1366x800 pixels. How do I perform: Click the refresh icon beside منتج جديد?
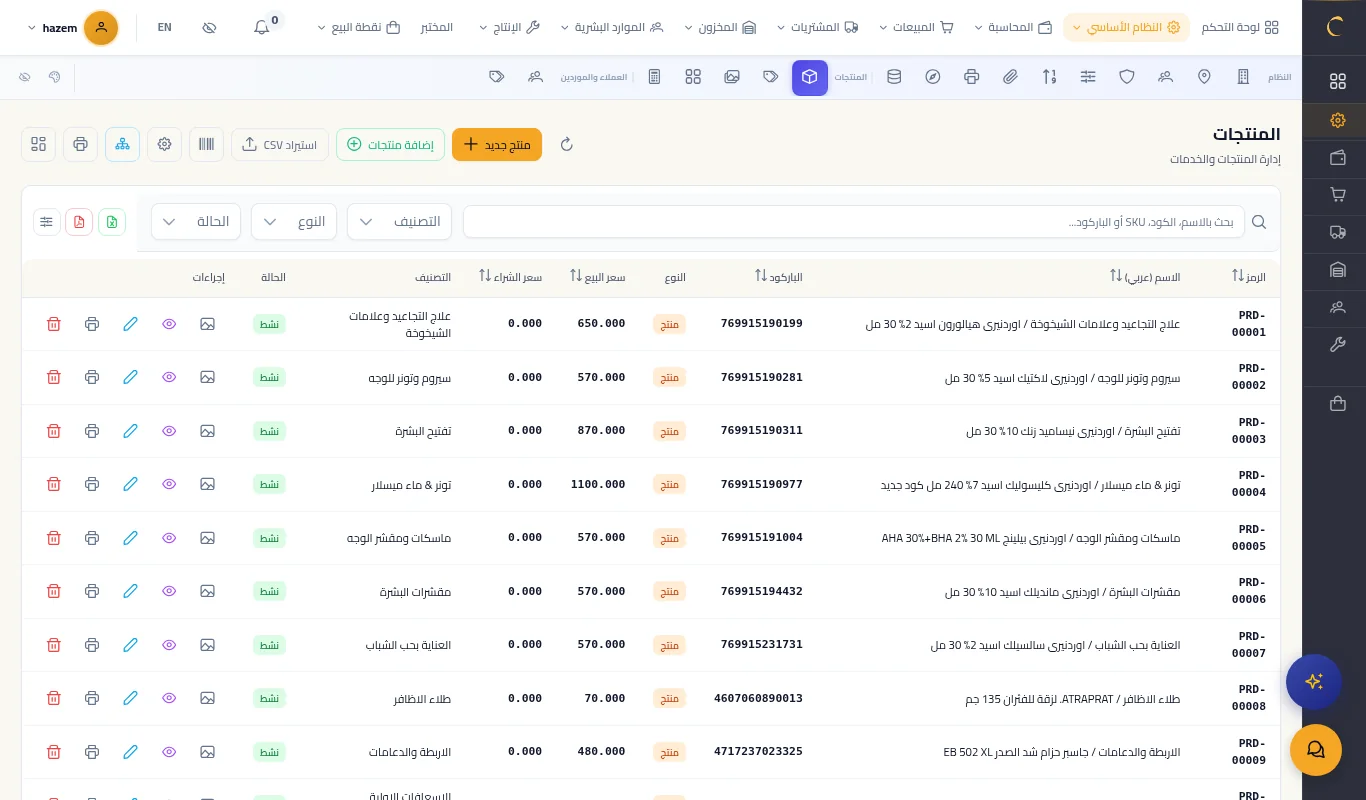click(566, 144)
